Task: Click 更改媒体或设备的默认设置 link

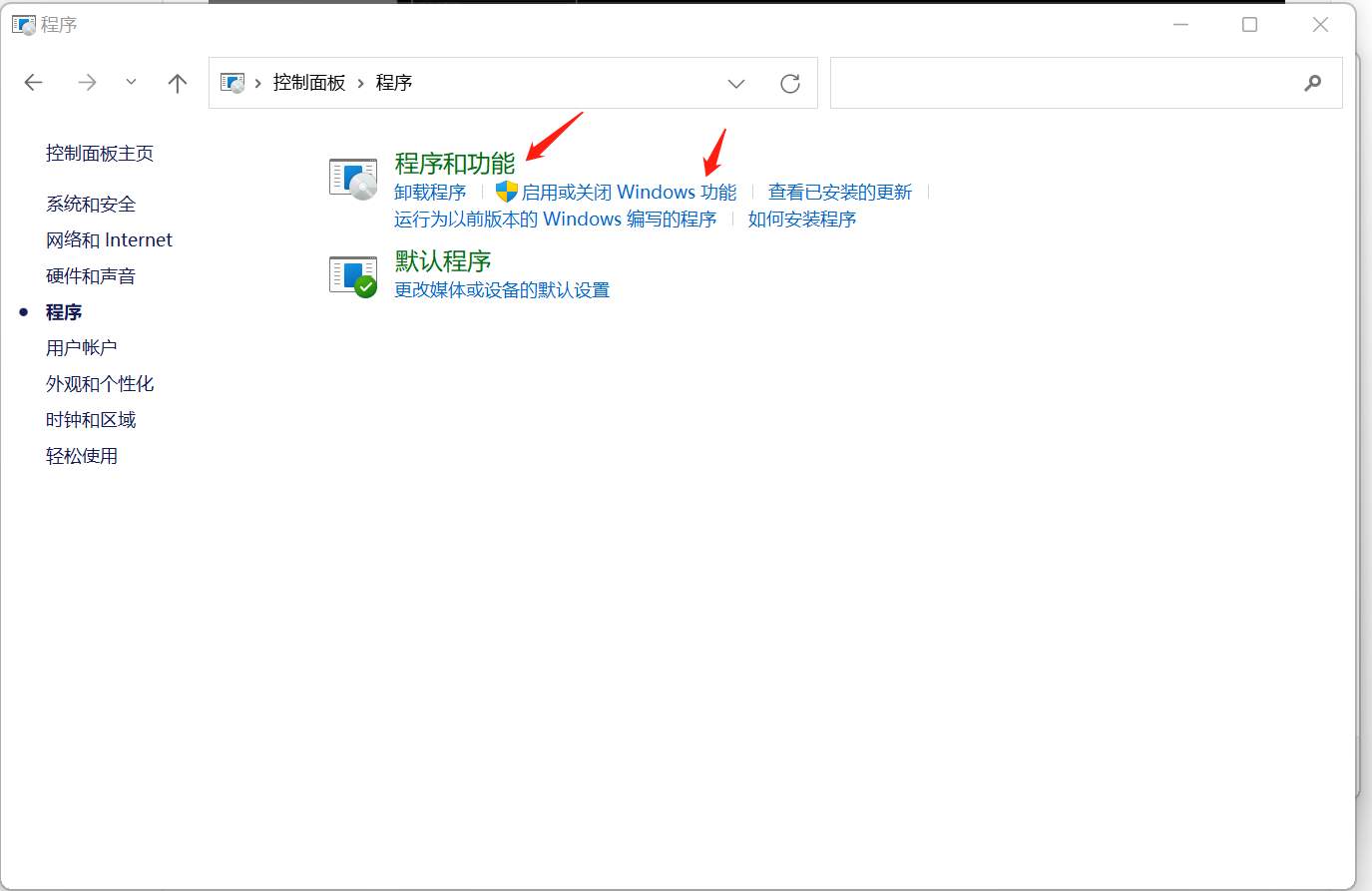Action: pyautogui.click(x=502, y=290)
